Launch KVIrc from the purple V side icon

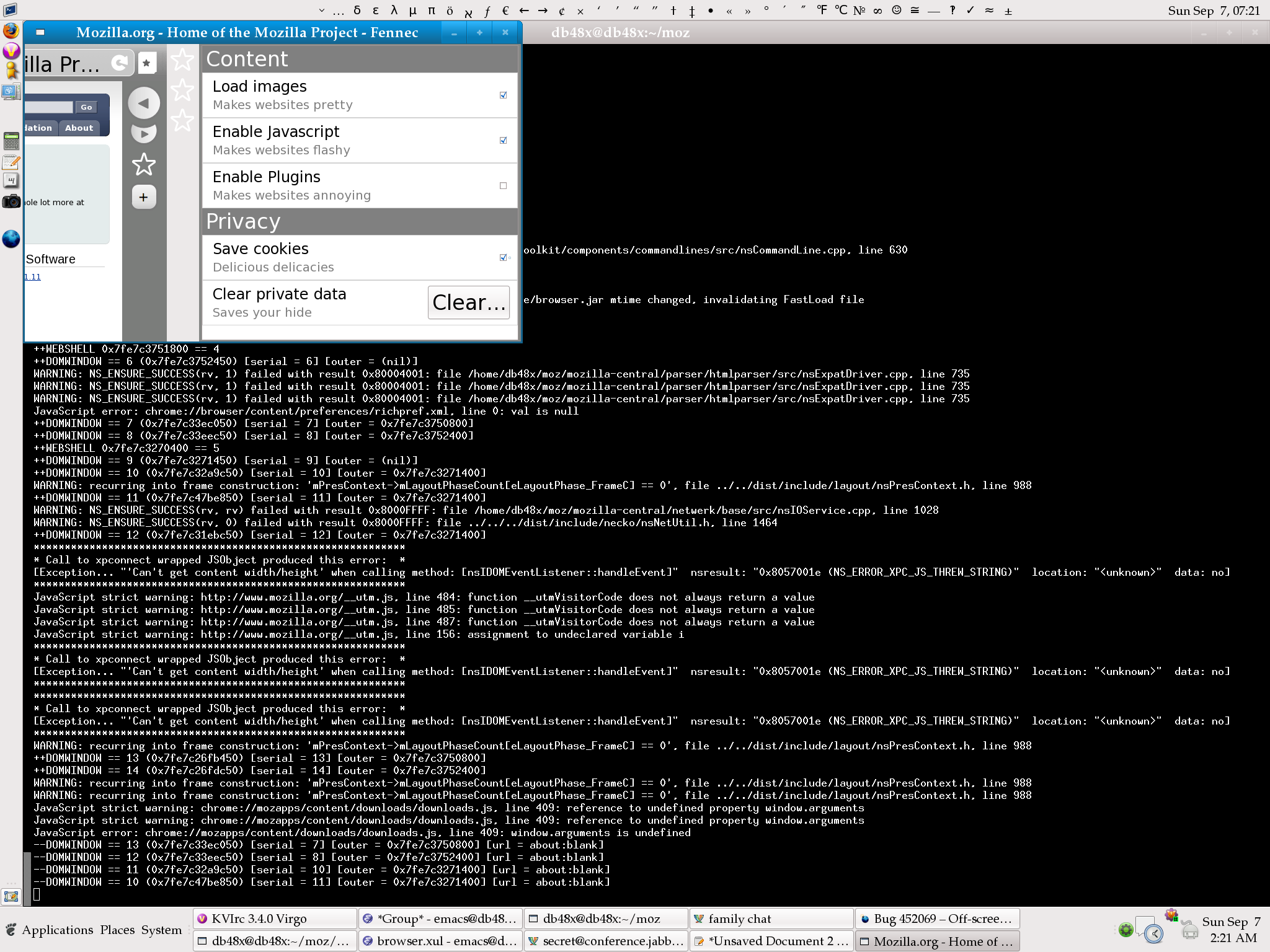coord(11,51)
